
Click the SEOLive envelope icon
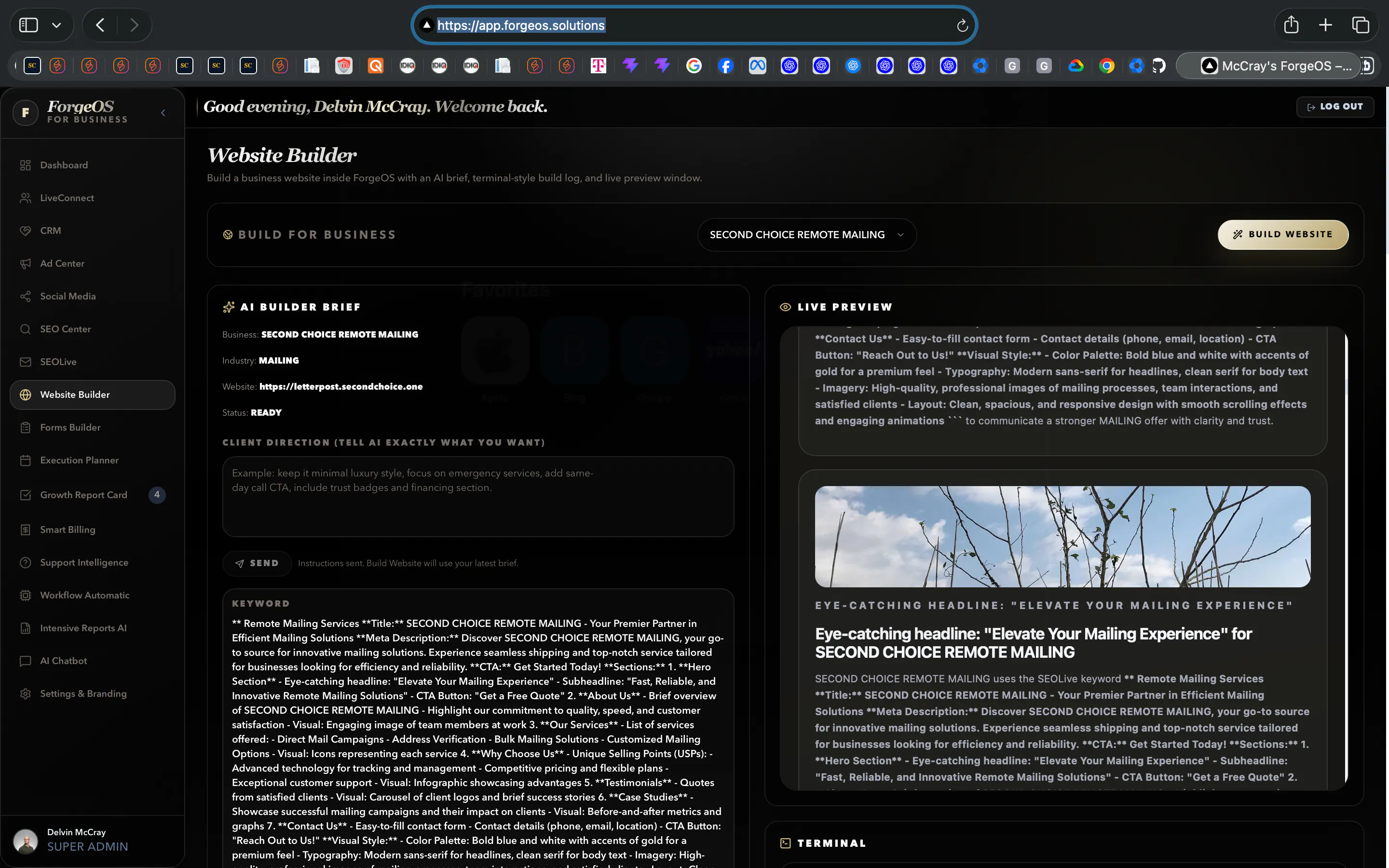click(25, 362)
